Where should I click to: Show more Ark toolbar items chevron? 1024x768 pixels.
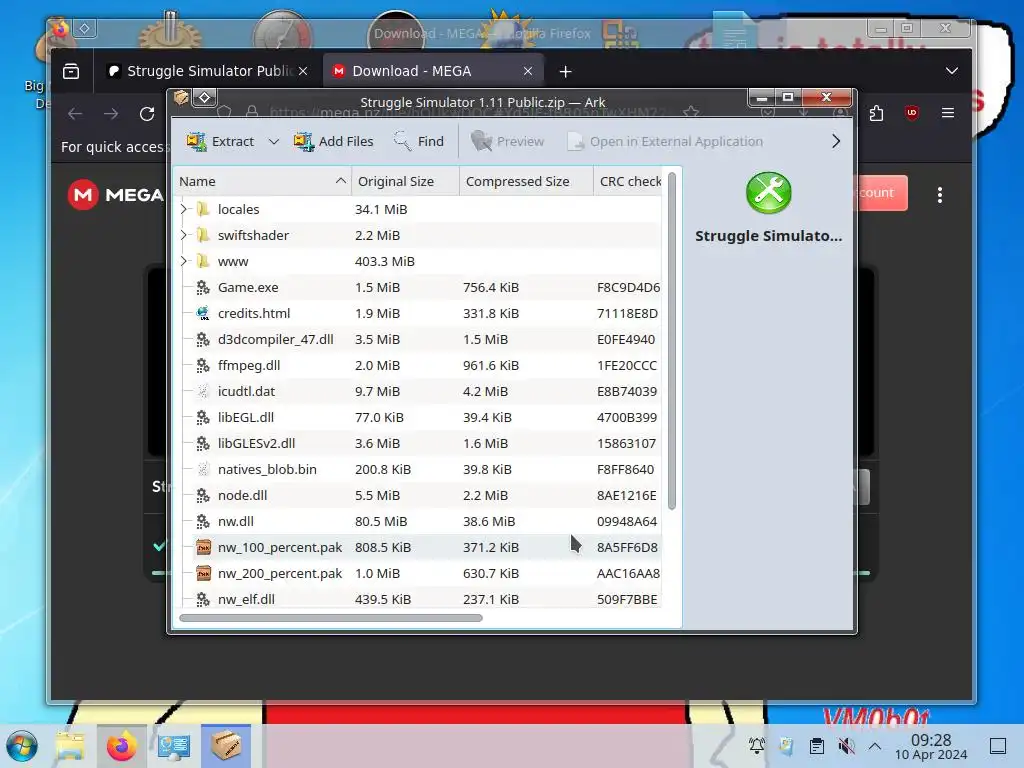click(835, 141)
